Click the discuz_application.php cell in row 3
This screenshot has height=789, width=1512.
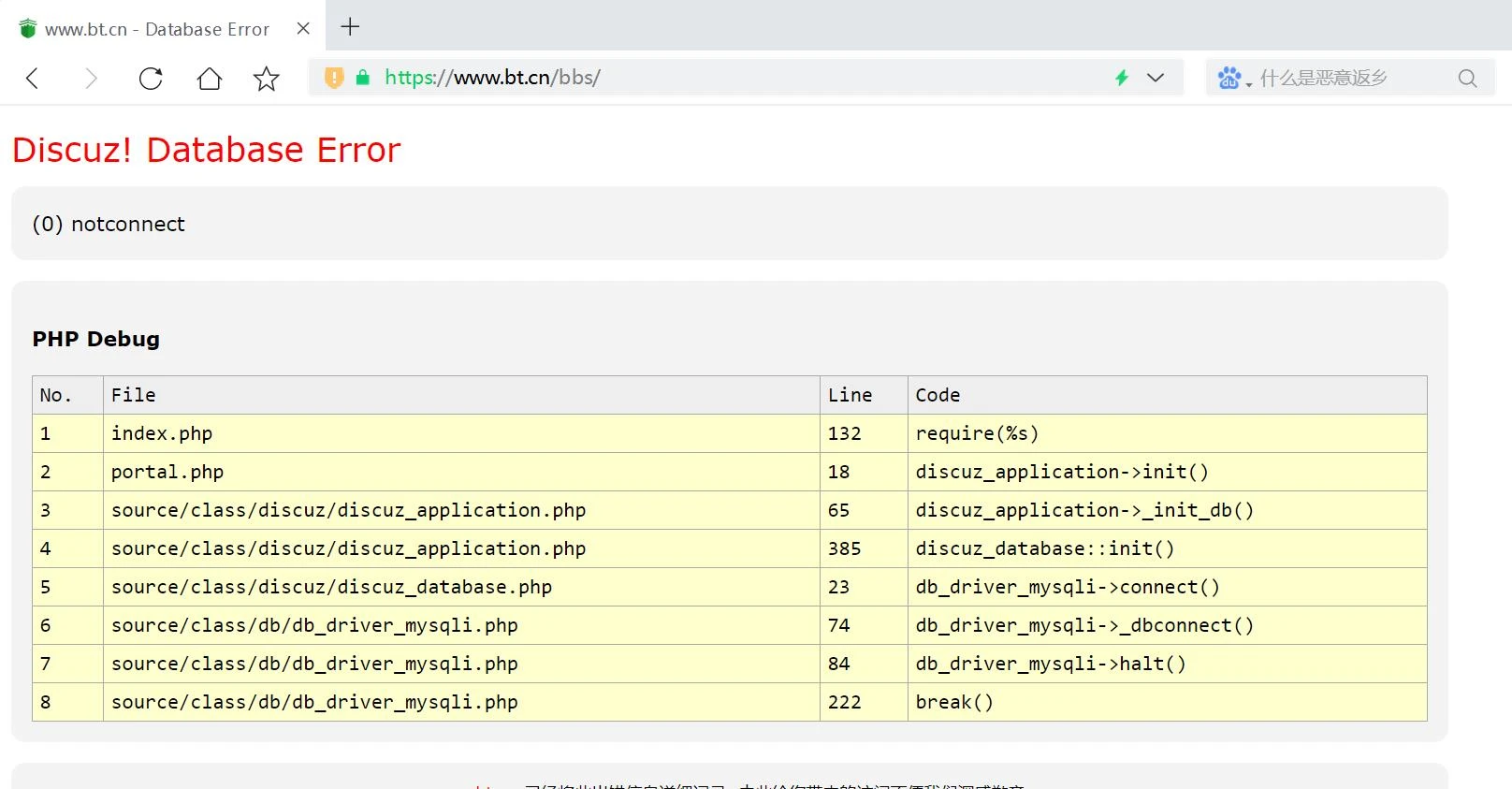[x=461, y=510]
